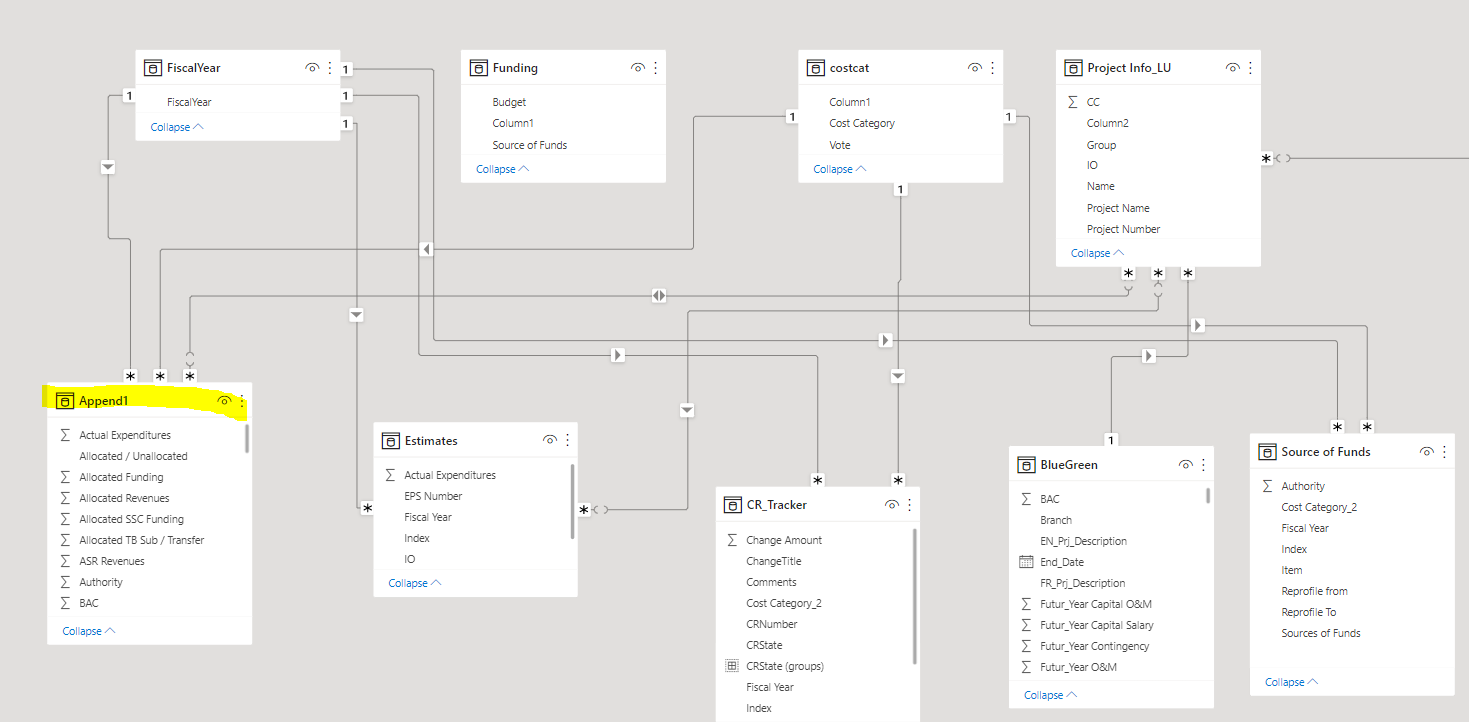
Task: Open more options for Estimates table
Action: 568,440
